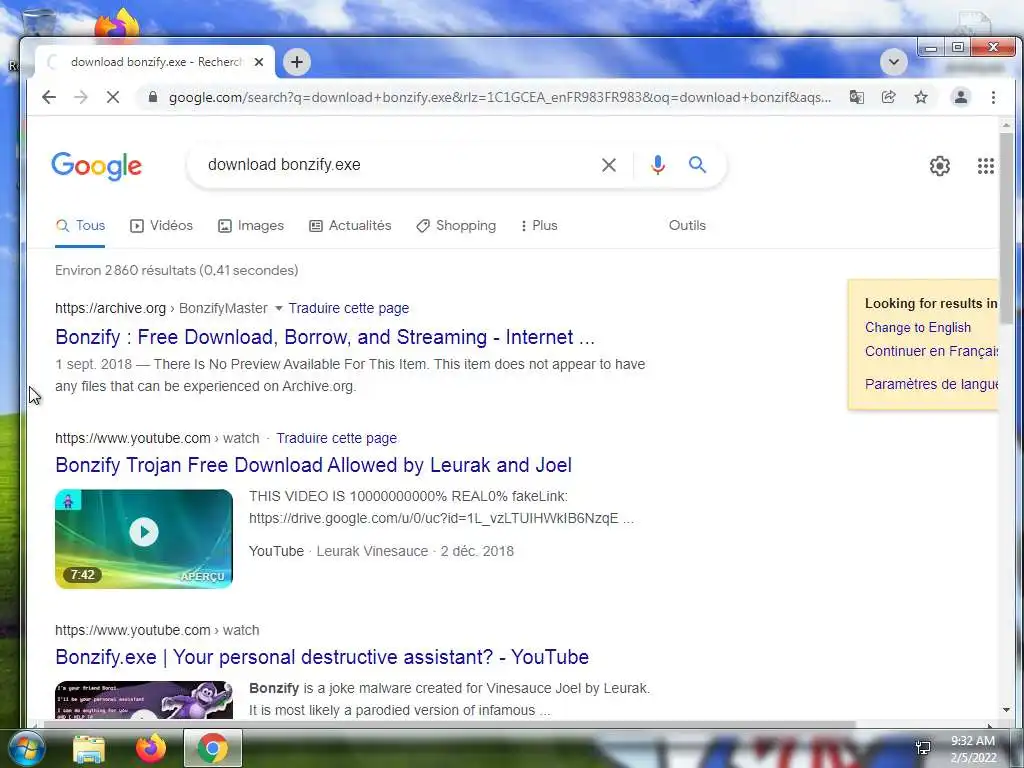Click the vertical scrollbar thumb
The height and width of the screenshot is (768, 1024).
coord(1006,227)
